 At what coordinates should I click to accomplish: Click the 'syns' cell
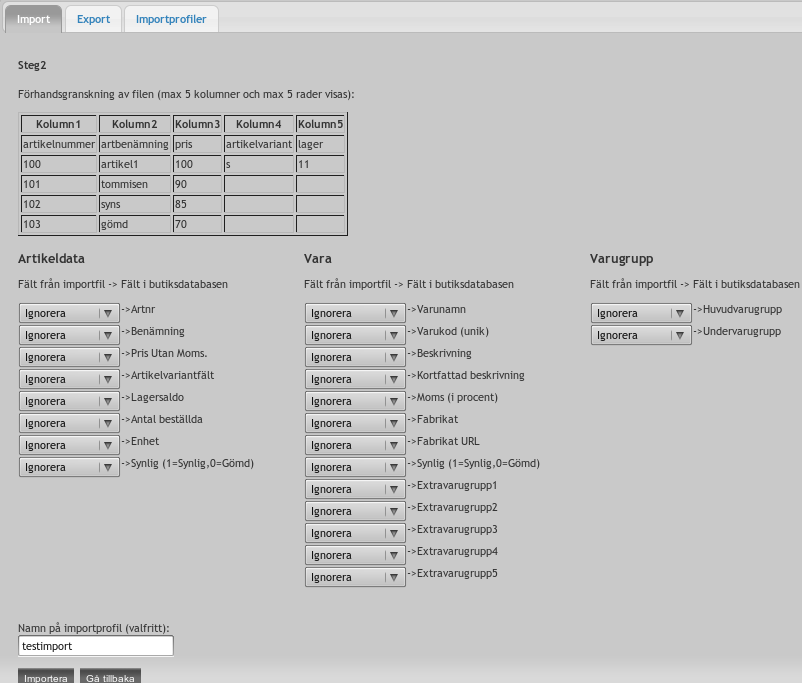[x=135, y=204]
